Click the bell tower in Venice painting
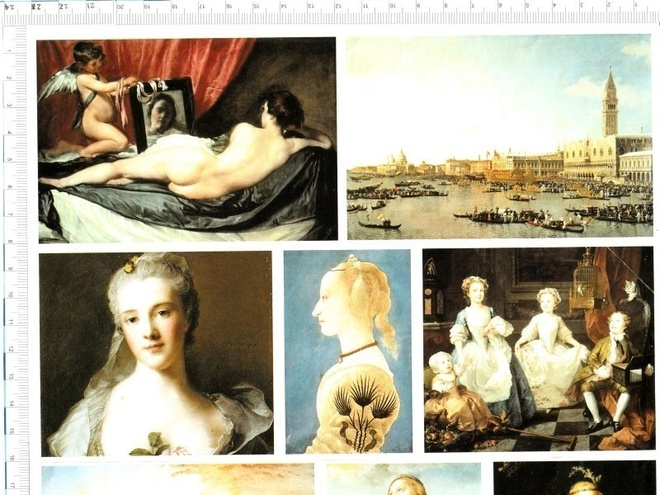Screen dimensions: 660x495 pyautogui.click(x=609, y=103)
